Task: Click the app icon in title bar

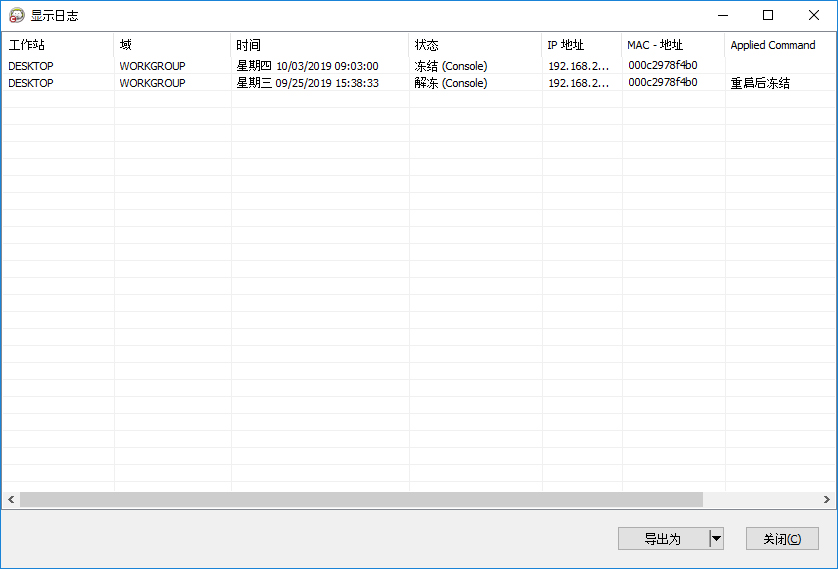Action: tap(16, 15)
